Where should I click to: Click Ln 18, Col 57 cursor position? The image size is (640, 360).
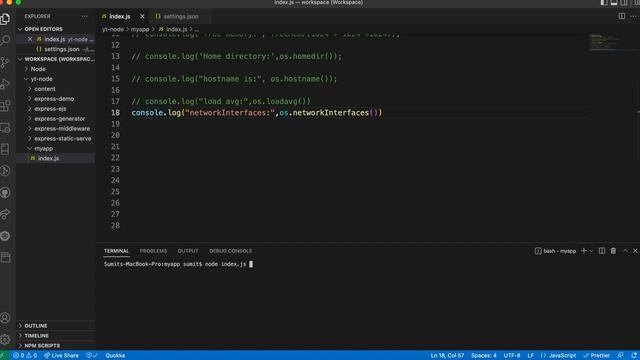(447, 356)
